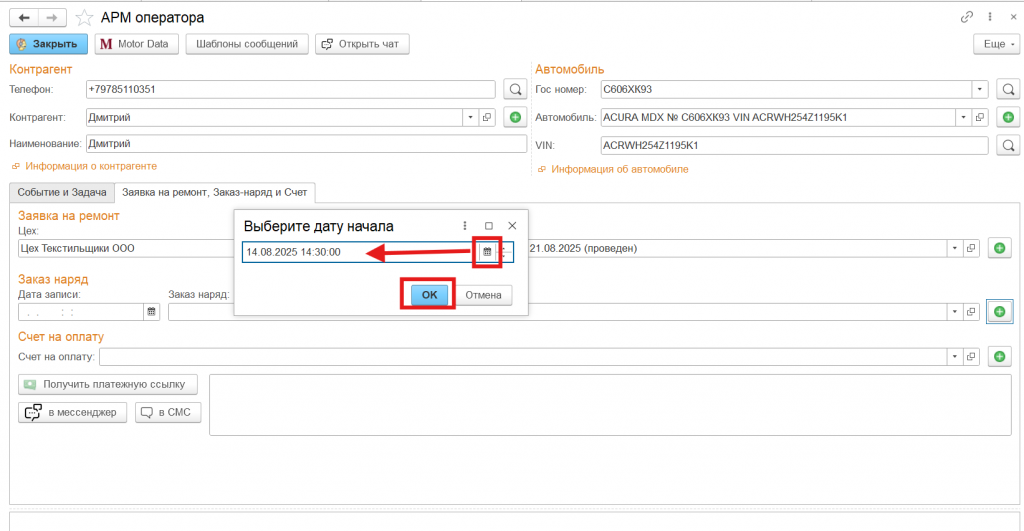This screenshot has height=531, width=1024.
Task: Search by phone number magnifier icon
Action: 515,89
